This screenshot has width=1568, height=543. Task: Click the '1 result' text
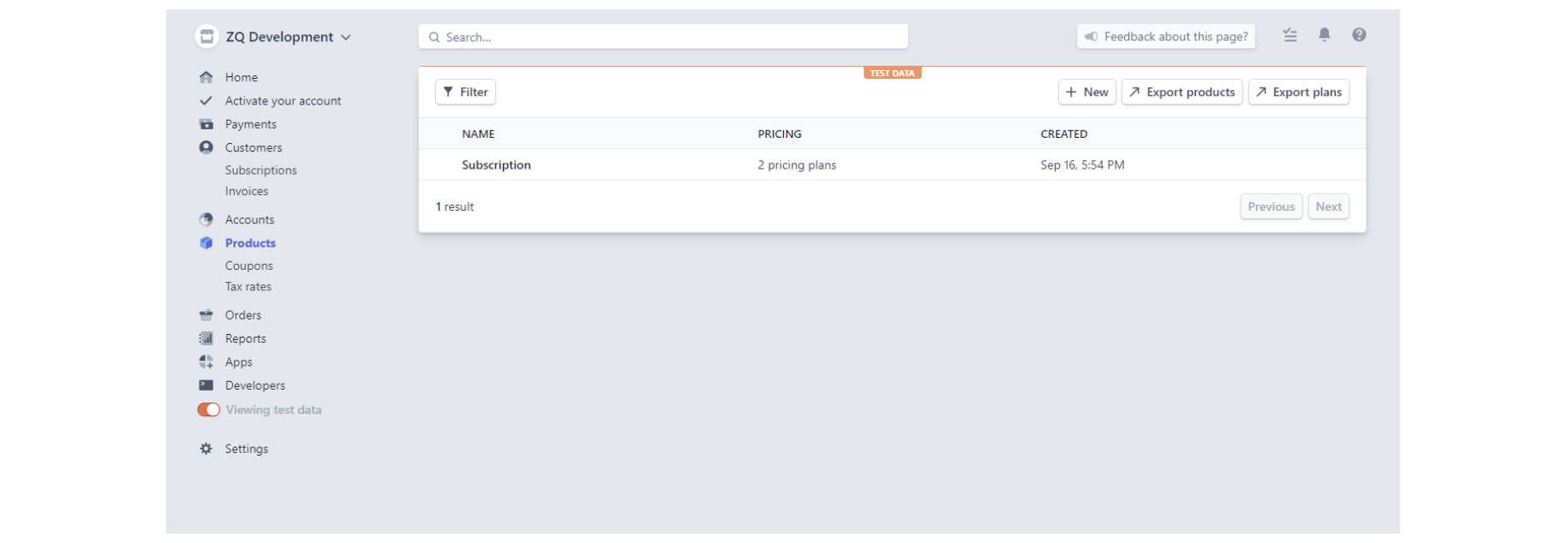coord(455,206)
